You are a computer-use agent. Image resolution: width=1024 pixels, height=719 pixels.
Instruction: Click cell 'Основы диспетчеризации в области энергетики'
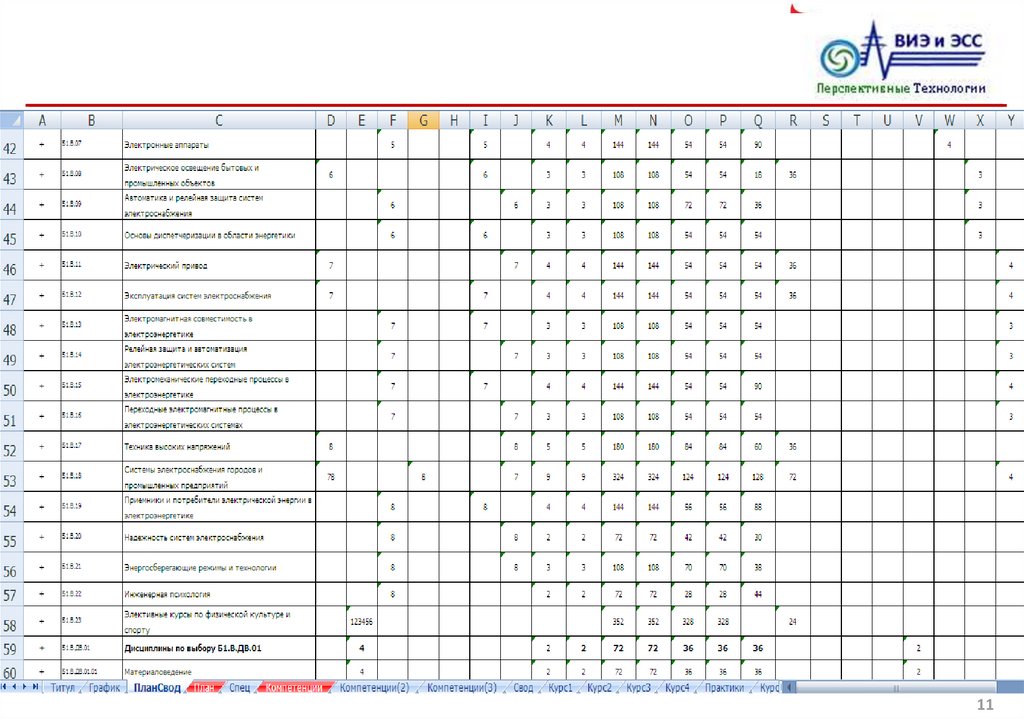[219, 235]
